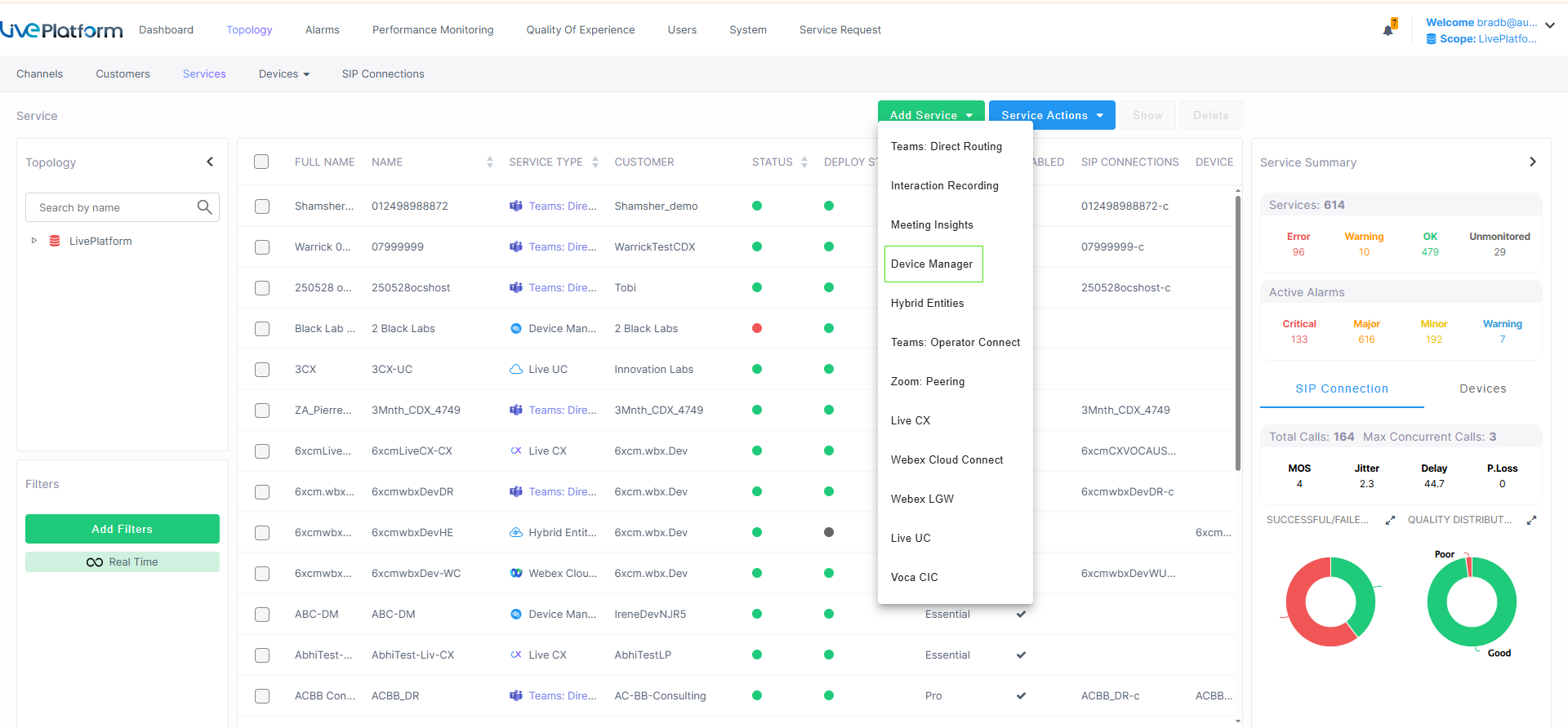This screenshot has height=728, width=1568.
Task: Select the 3CX service row checkbox
Action: [x=261, y=370]
